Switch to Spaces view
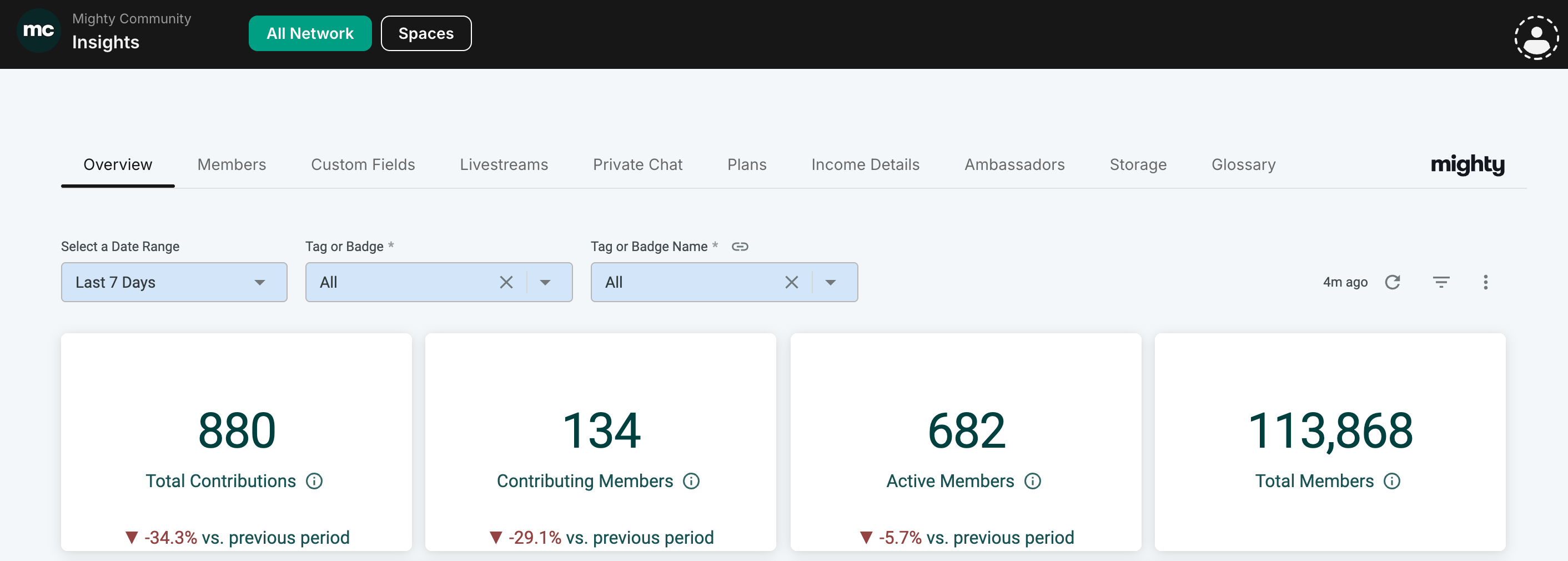1568x561 pixels. 426,33
